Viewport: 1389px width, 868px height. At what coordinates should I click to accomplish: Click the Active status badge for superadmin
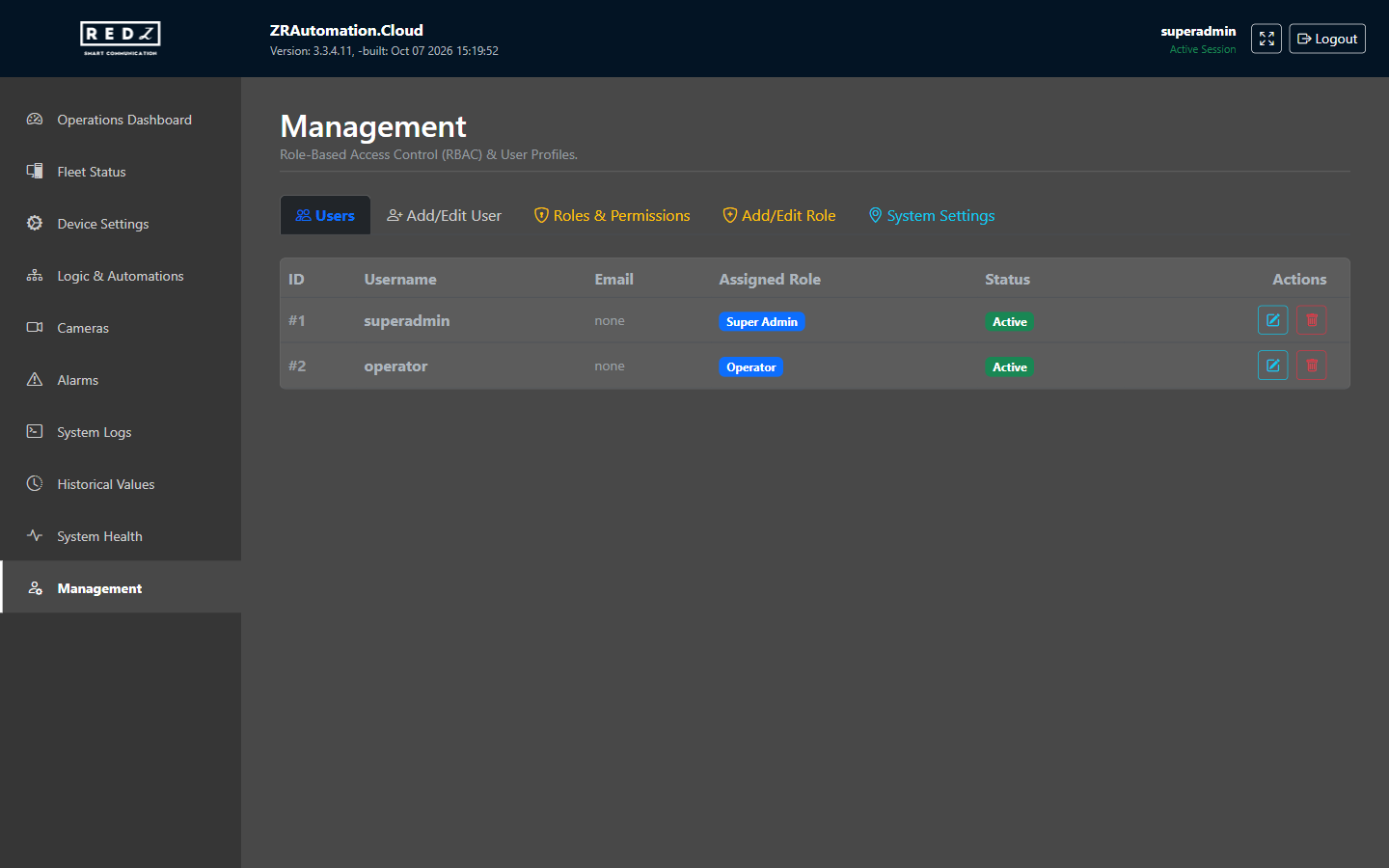(1009, 322)
